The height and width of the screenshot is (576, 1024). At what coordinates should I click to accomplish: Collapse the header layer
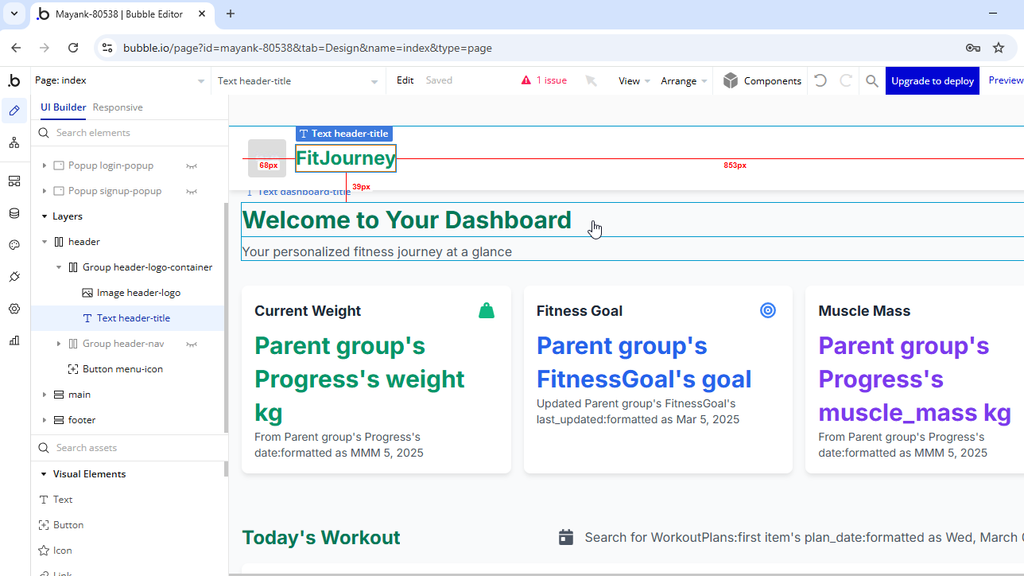click(x=44, y=242)
